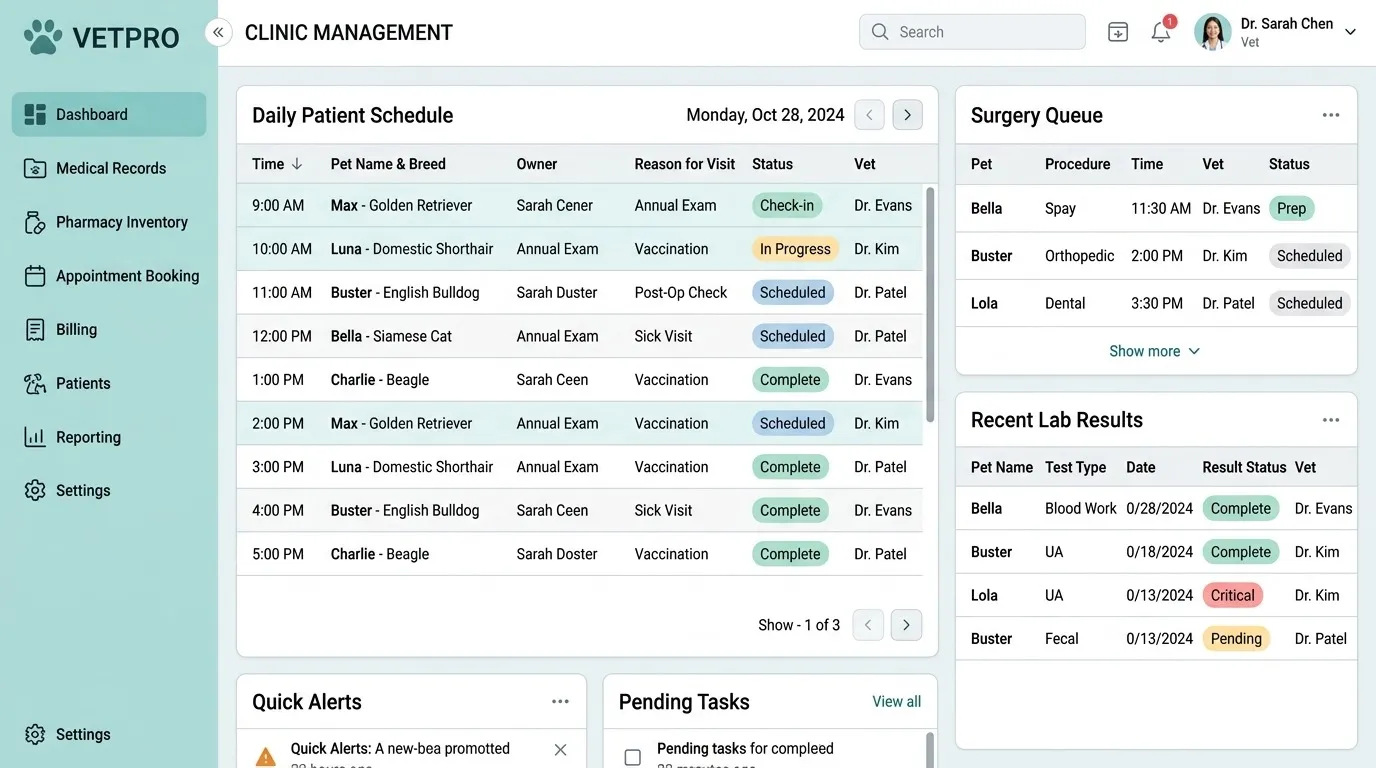
Task: Click Prep status for Bella surgery
Action: (x=1291, y=208)
